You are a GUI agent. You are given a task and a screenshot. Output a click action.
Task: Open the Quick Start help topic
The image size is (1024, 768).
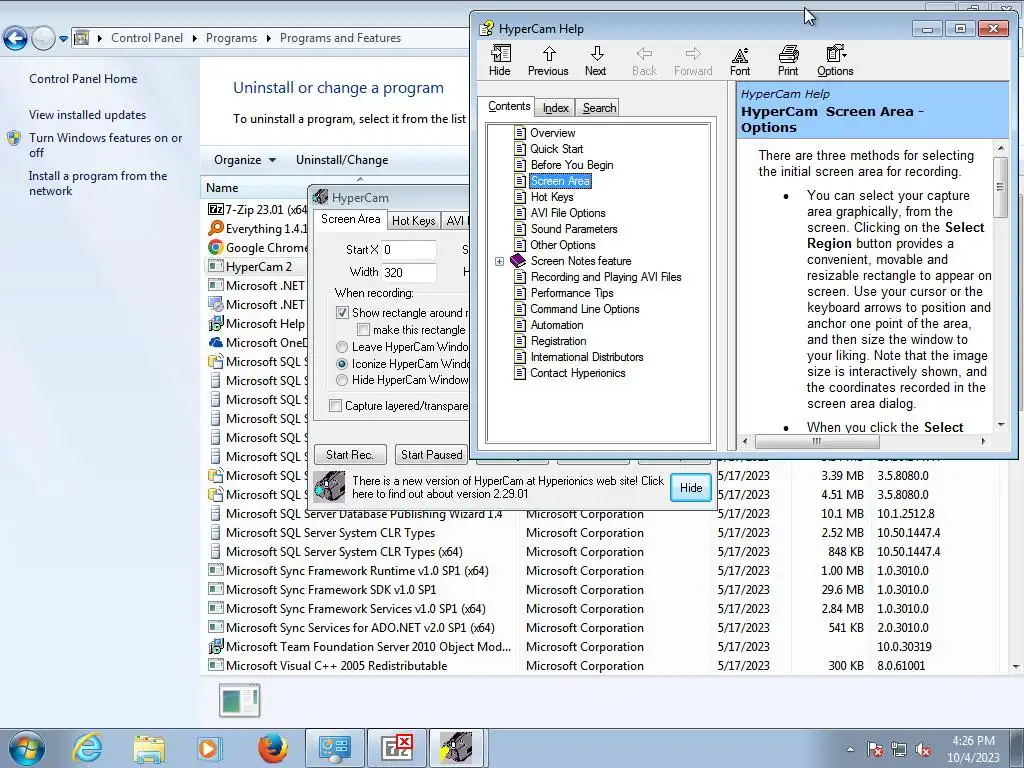coord(556,149)
